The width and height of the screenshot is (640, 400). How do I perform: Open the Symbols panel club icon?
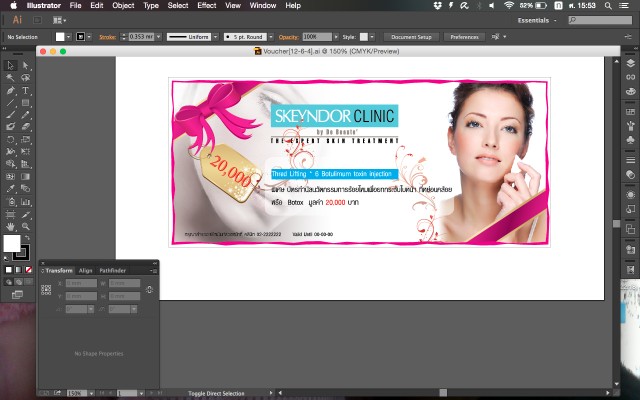pos(631,140)
